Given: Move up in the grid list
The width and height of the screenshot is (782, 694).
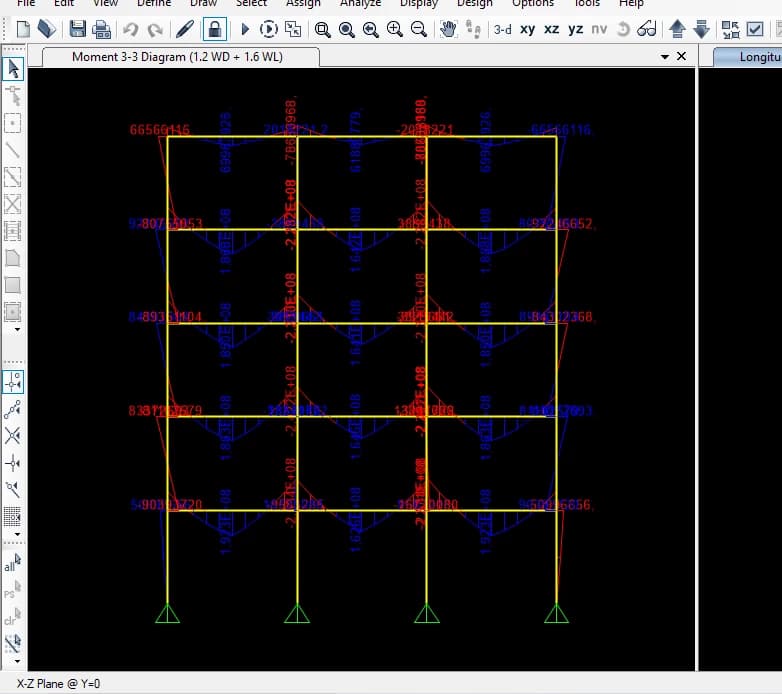Looking at the screenshot, I should [677, 29].
